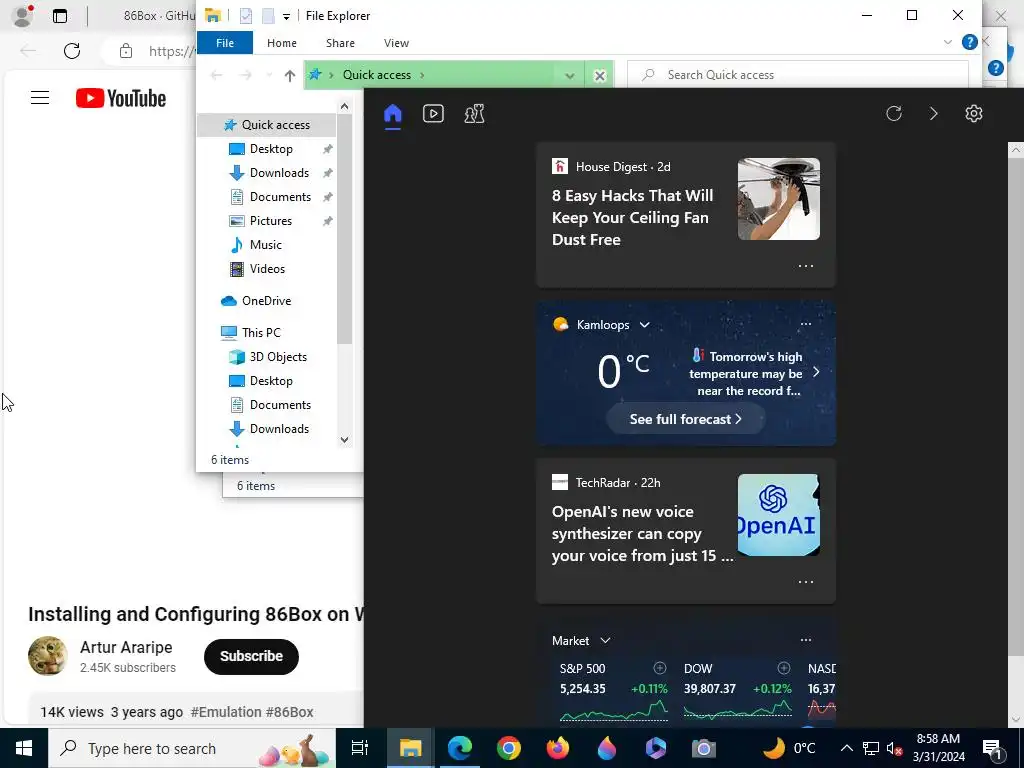This screenshot has height=768, width=1024.
Task: Open the Artur Araripe channel link
Action: (126, 647)
